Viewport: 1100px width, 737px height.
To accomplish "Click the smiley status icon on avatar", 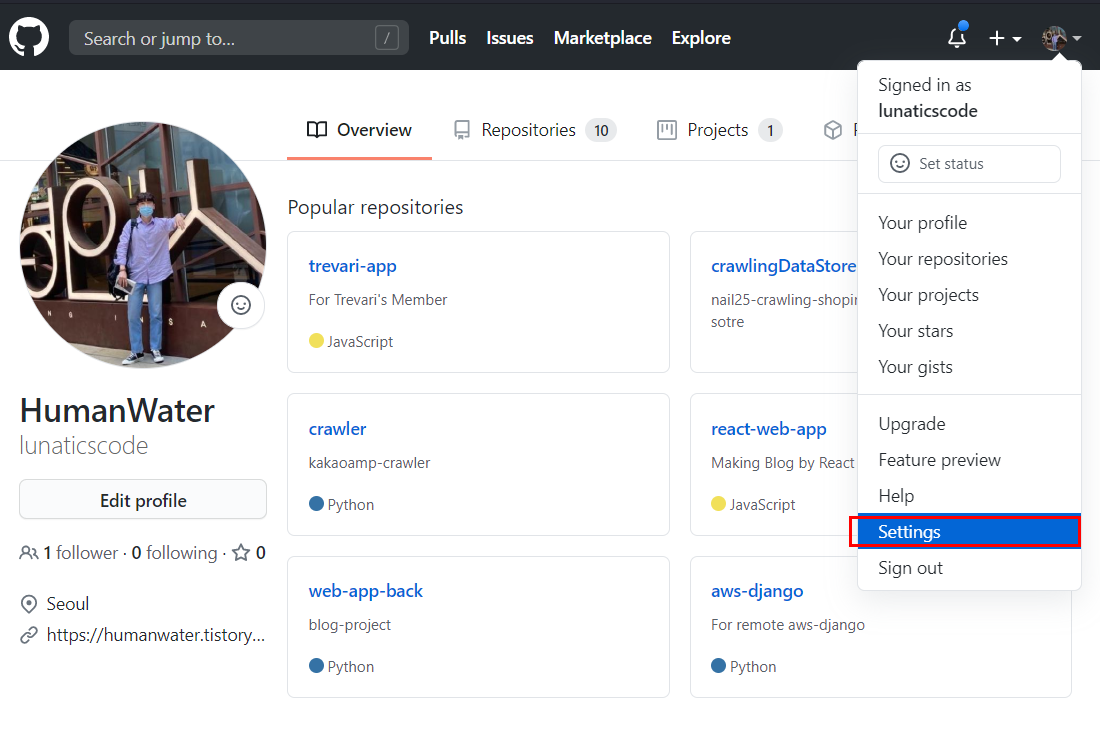I will click(241, 305).
